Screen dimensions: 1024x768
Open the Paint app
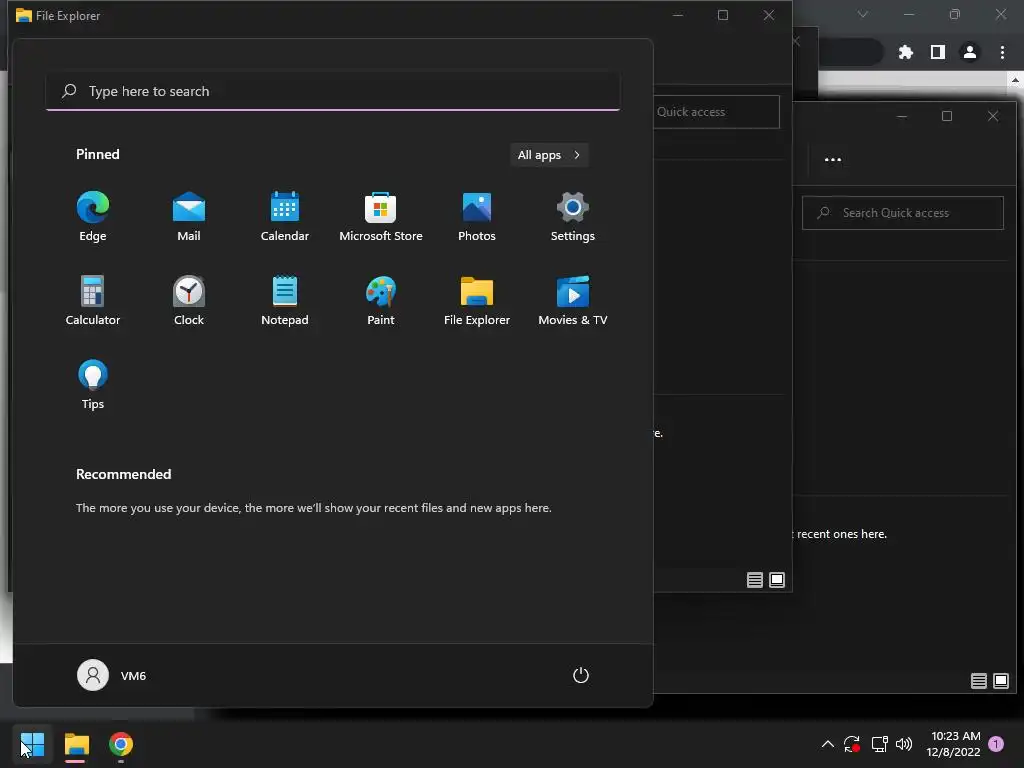381,300
